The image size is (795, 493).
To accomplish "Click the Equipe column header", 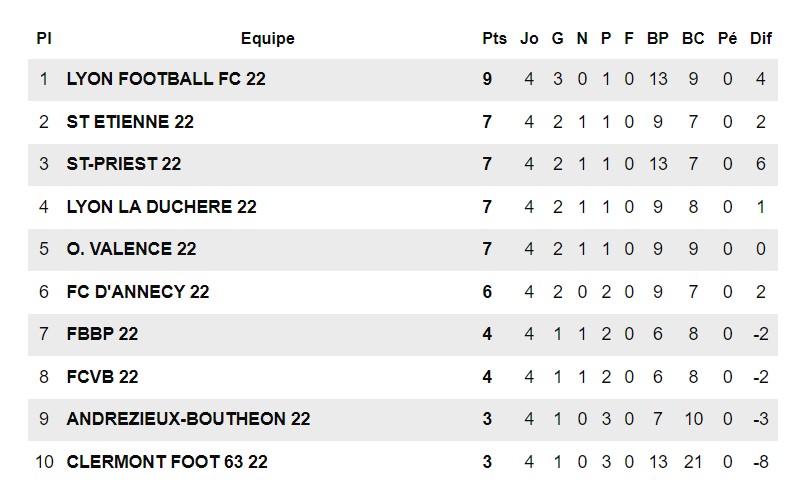I will [268, 39].
